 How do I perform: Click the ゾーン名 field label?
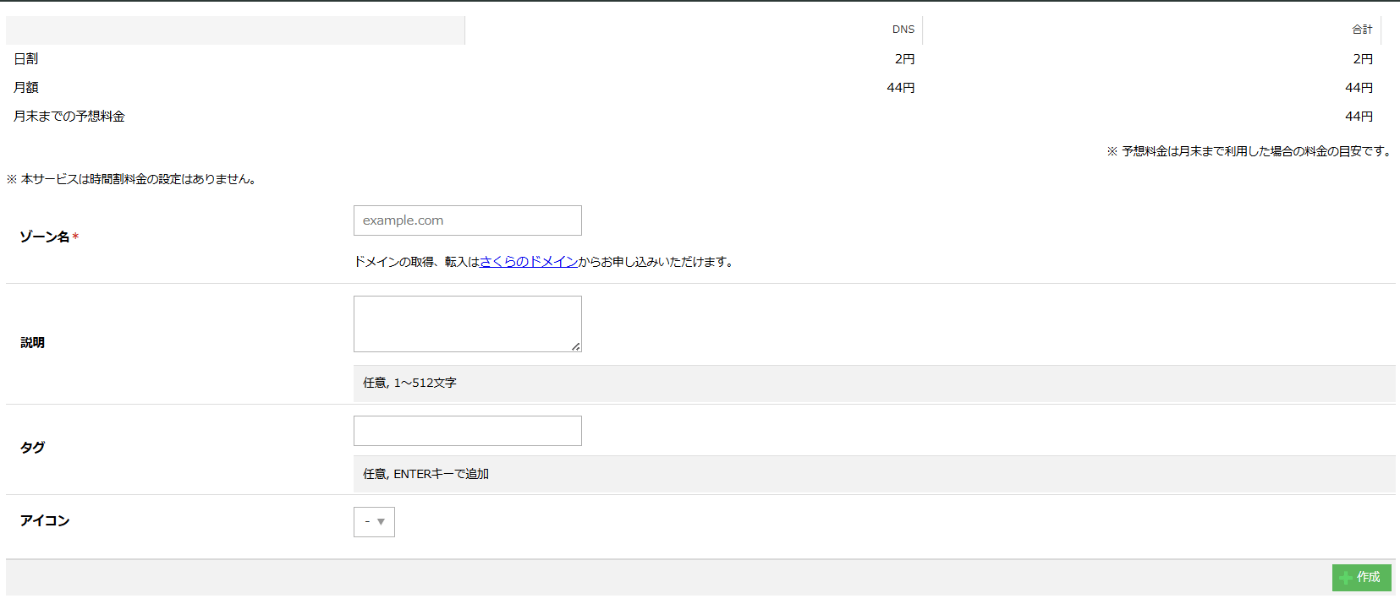tap(46, 237)
